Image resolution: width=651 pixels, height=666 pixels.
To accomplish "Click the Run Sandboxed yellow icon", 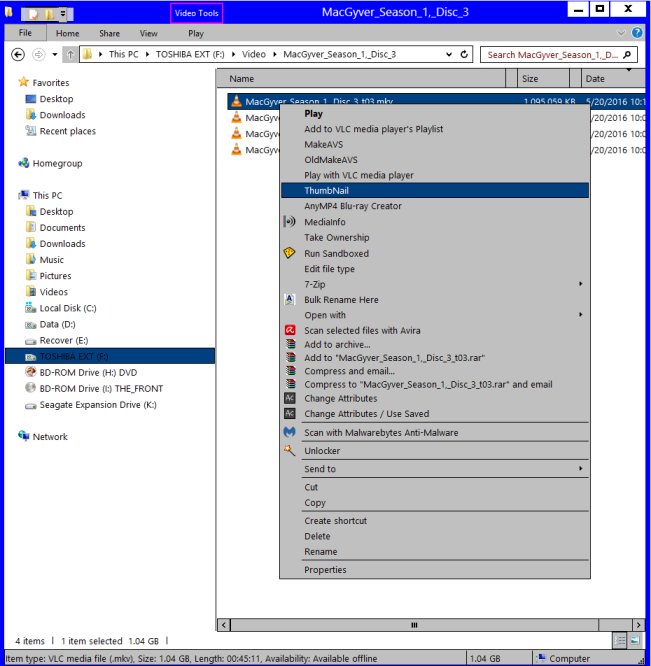I will pos(289,253).
